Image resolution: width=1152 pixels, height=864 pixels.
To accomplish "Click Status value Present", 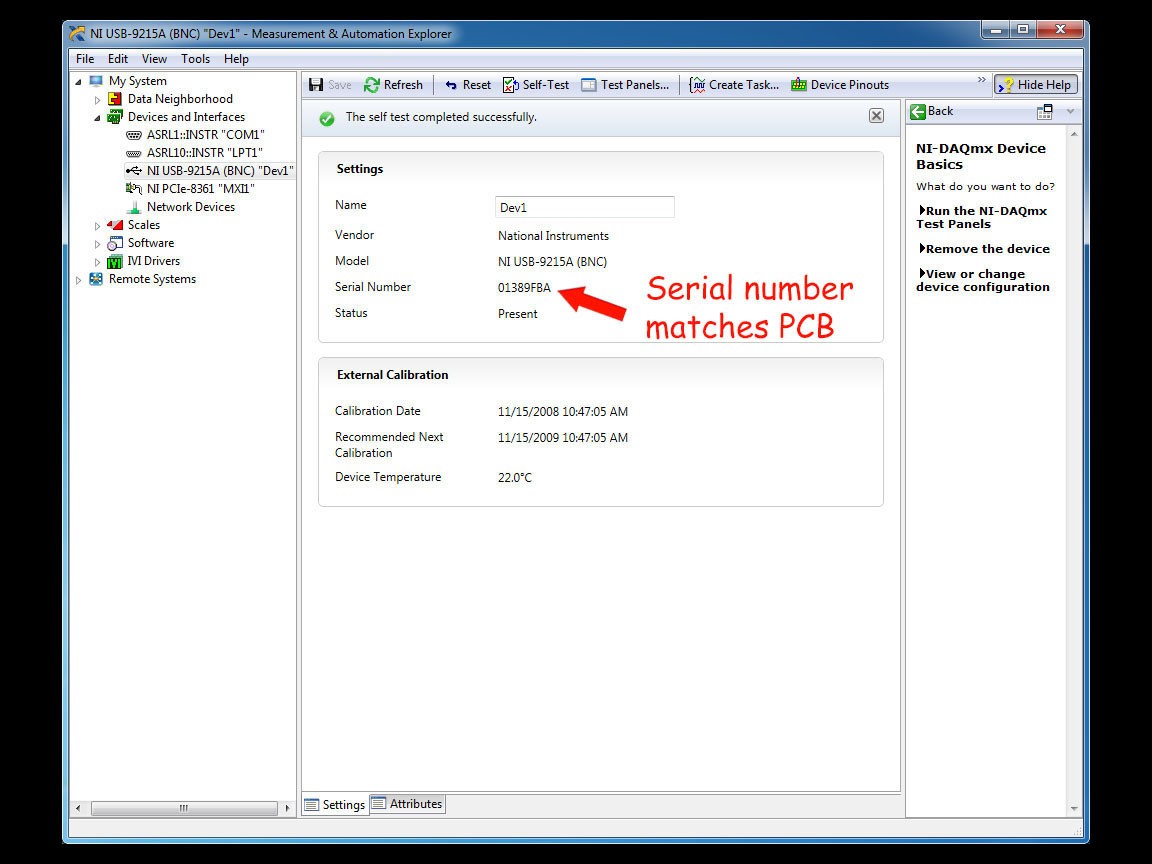I will point(517,314).
